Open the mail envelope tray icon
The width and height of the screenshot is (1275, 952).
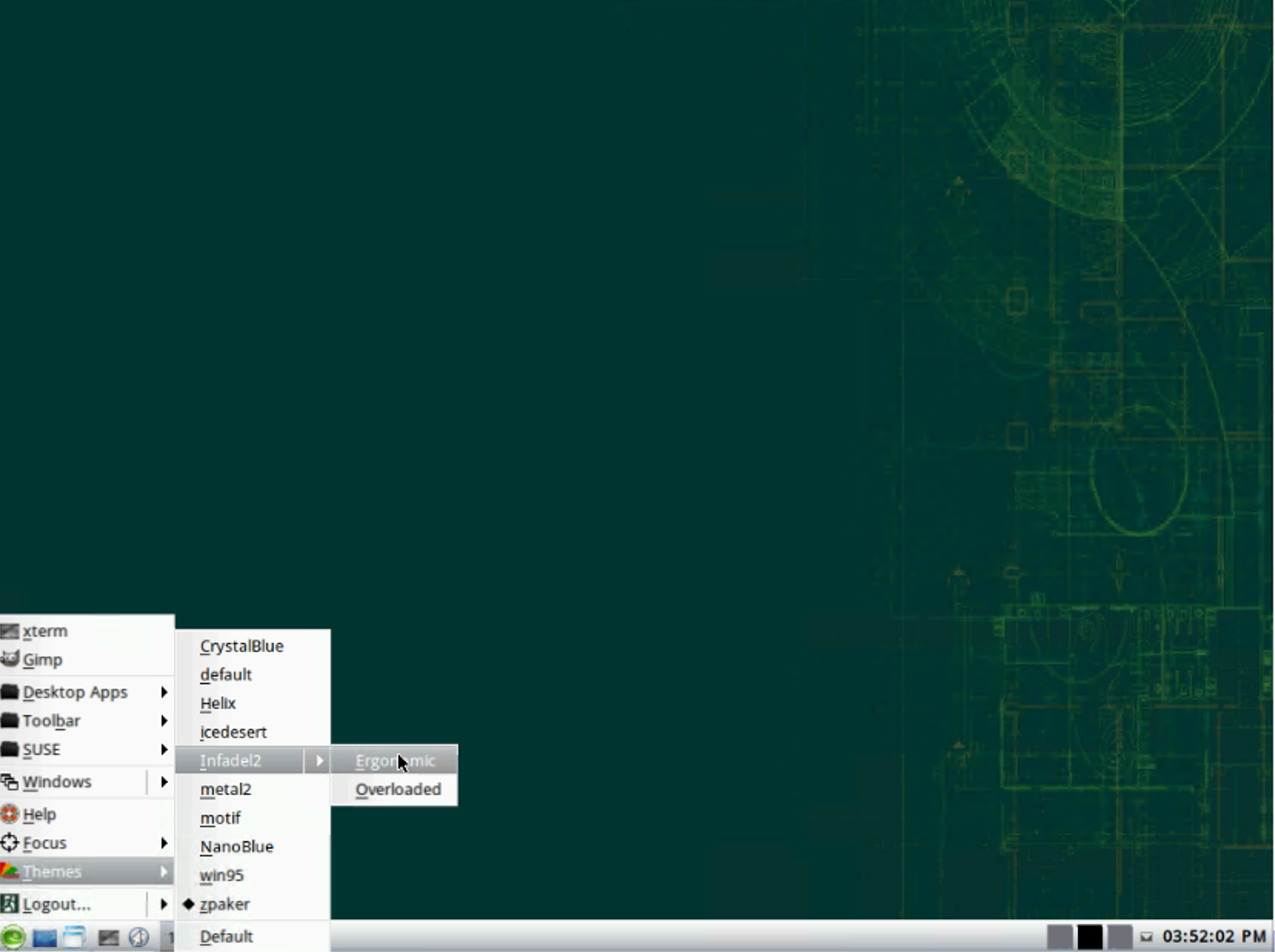tap(1146, 937)
